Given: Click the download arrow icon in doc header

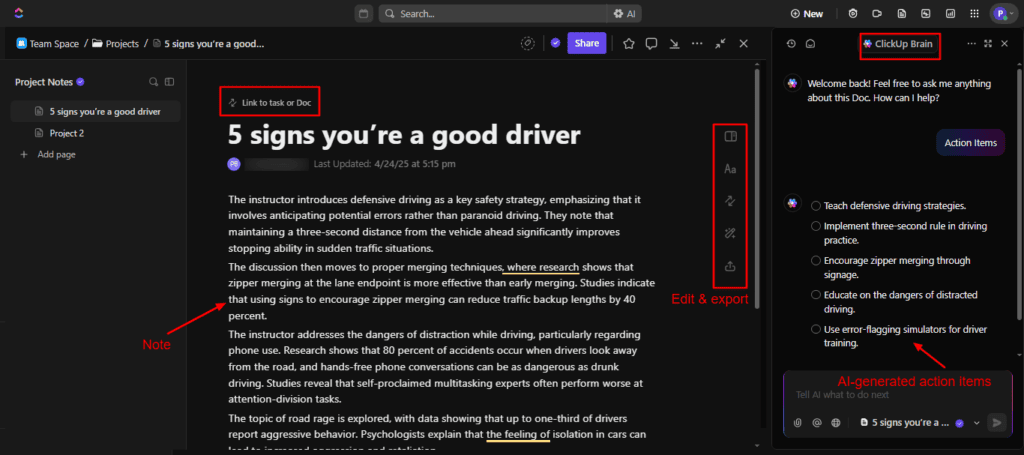Looking at the screenshot, I should [x=674, y=44].
